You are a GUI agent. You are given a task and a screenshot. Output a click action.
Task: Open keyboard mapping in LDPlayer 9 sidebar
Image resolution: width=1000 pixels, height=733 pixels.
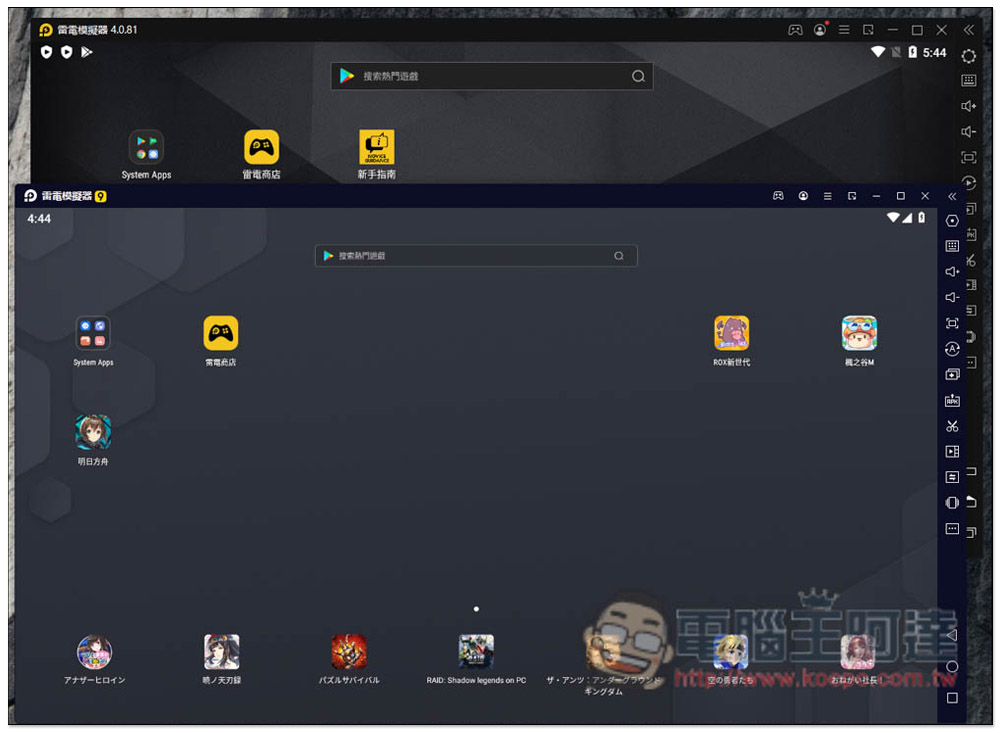point(952,246)
